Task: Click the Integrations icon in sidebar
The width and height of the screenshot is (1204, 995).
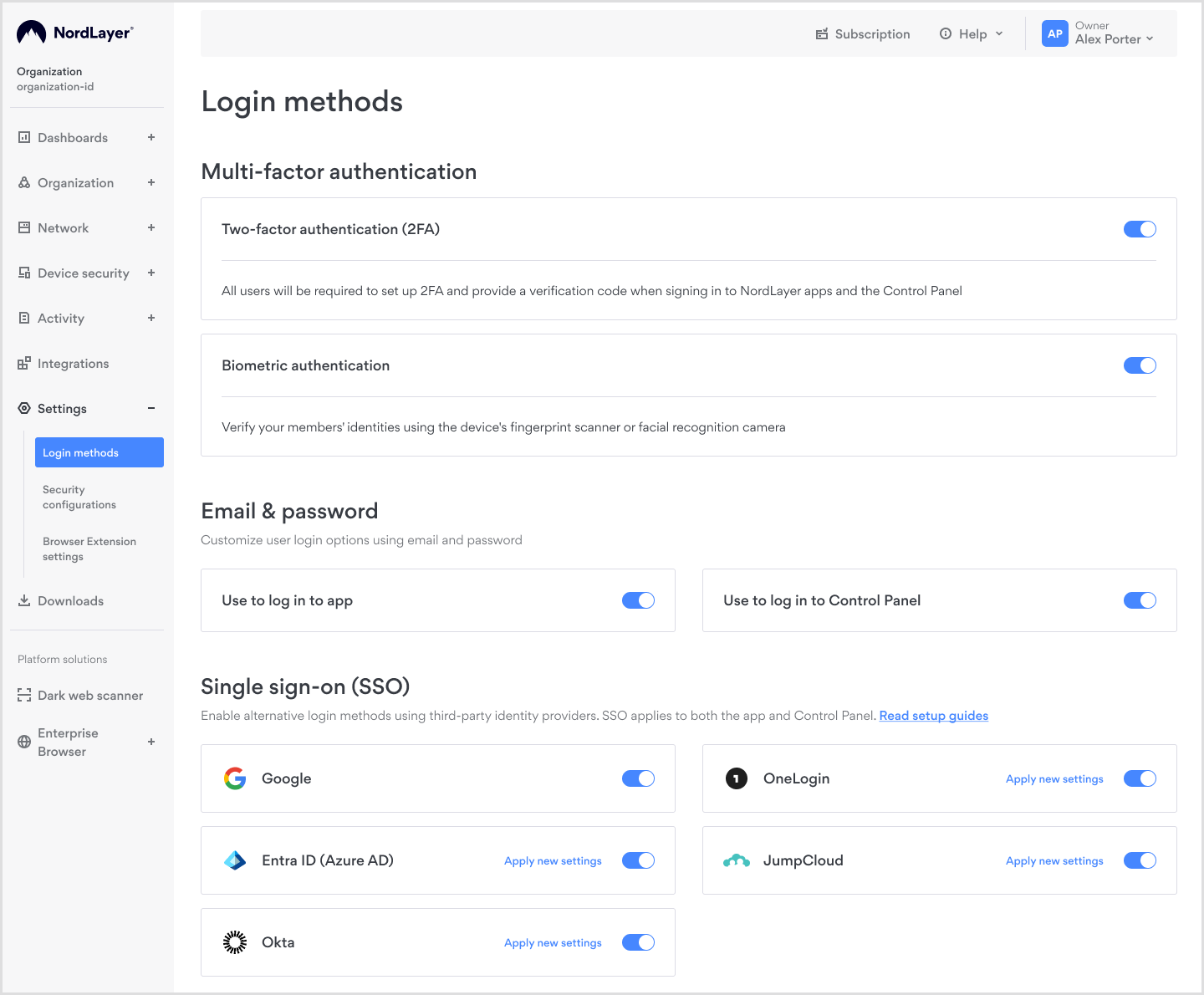Action: point(24,363)
